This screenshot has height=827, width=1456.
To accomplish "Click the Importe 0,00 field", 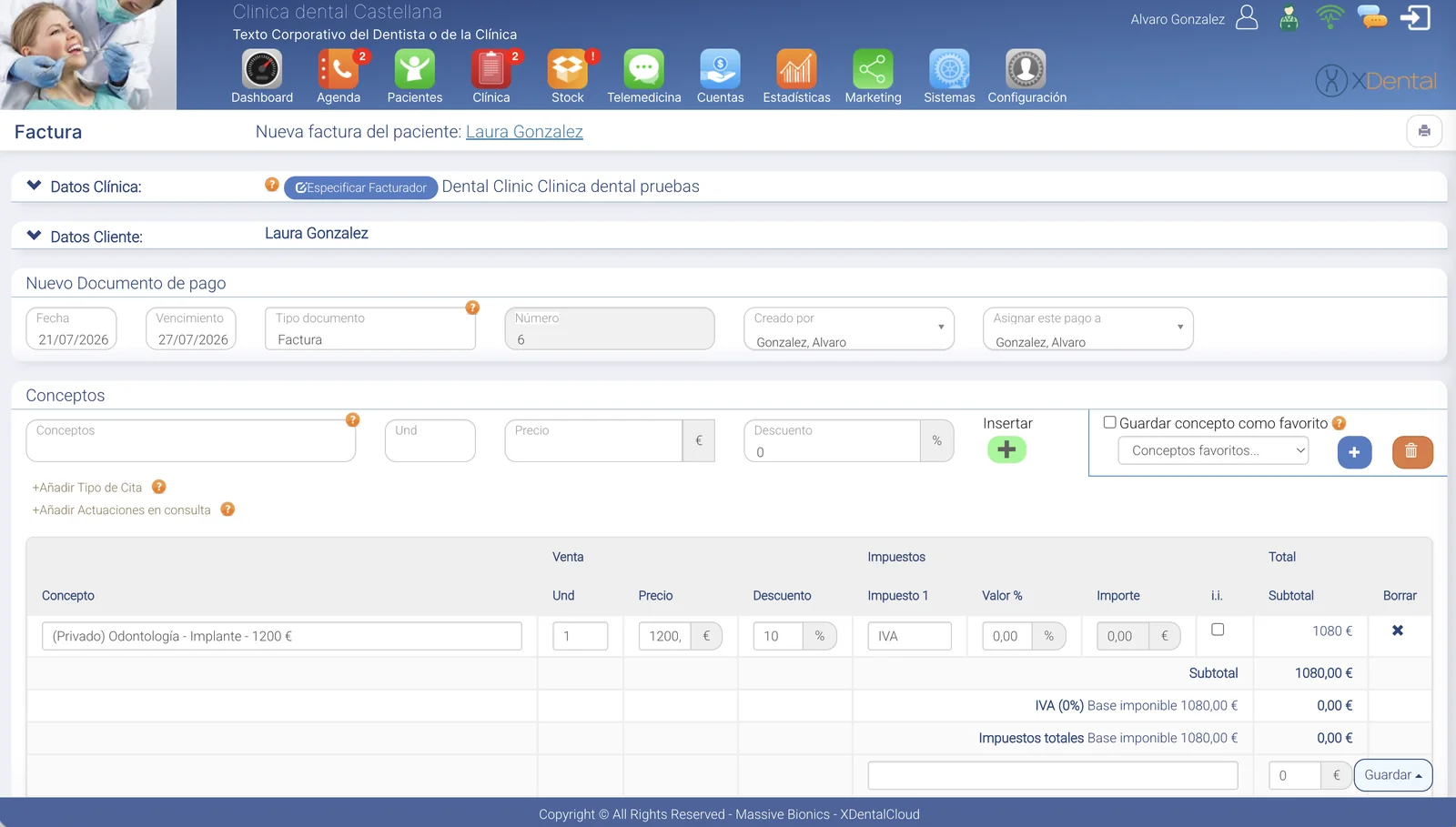I will point(1123,636).
